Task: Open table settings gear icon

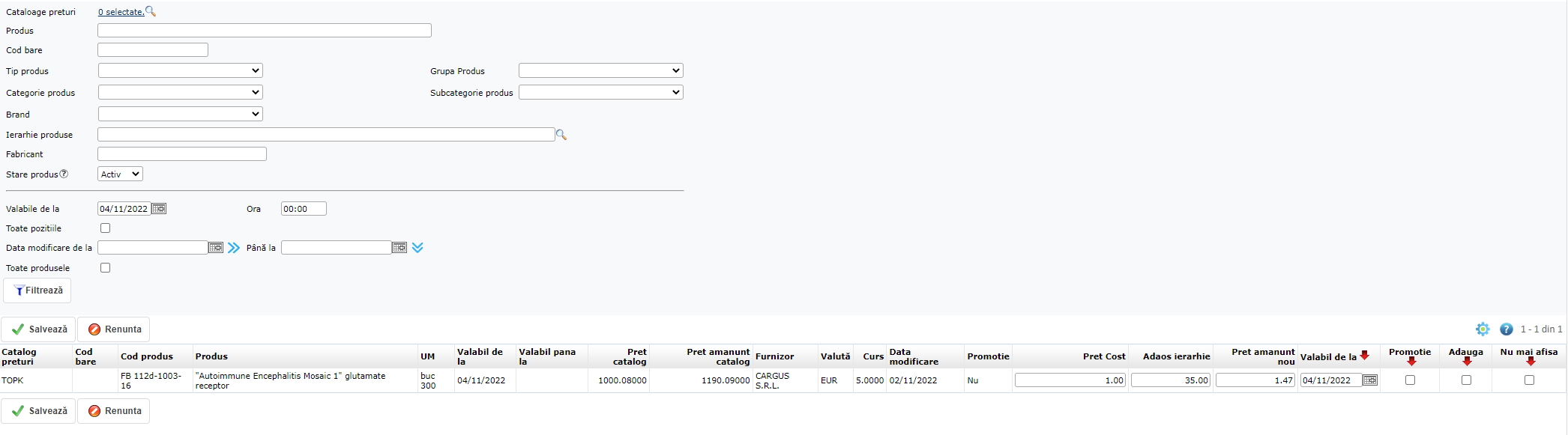Action: pos(1483,329)
